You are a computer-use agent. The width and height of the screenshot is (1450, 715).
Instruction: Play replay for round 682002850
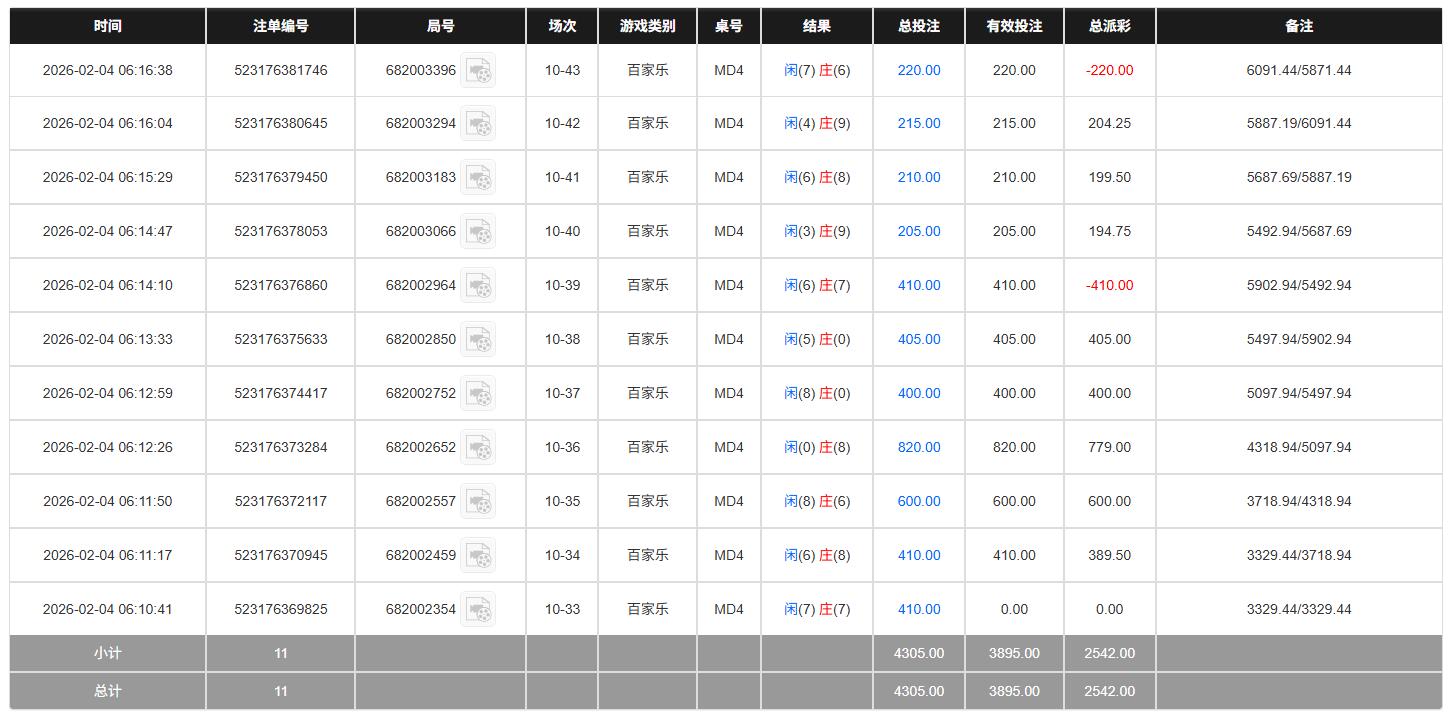click(478, 340)
